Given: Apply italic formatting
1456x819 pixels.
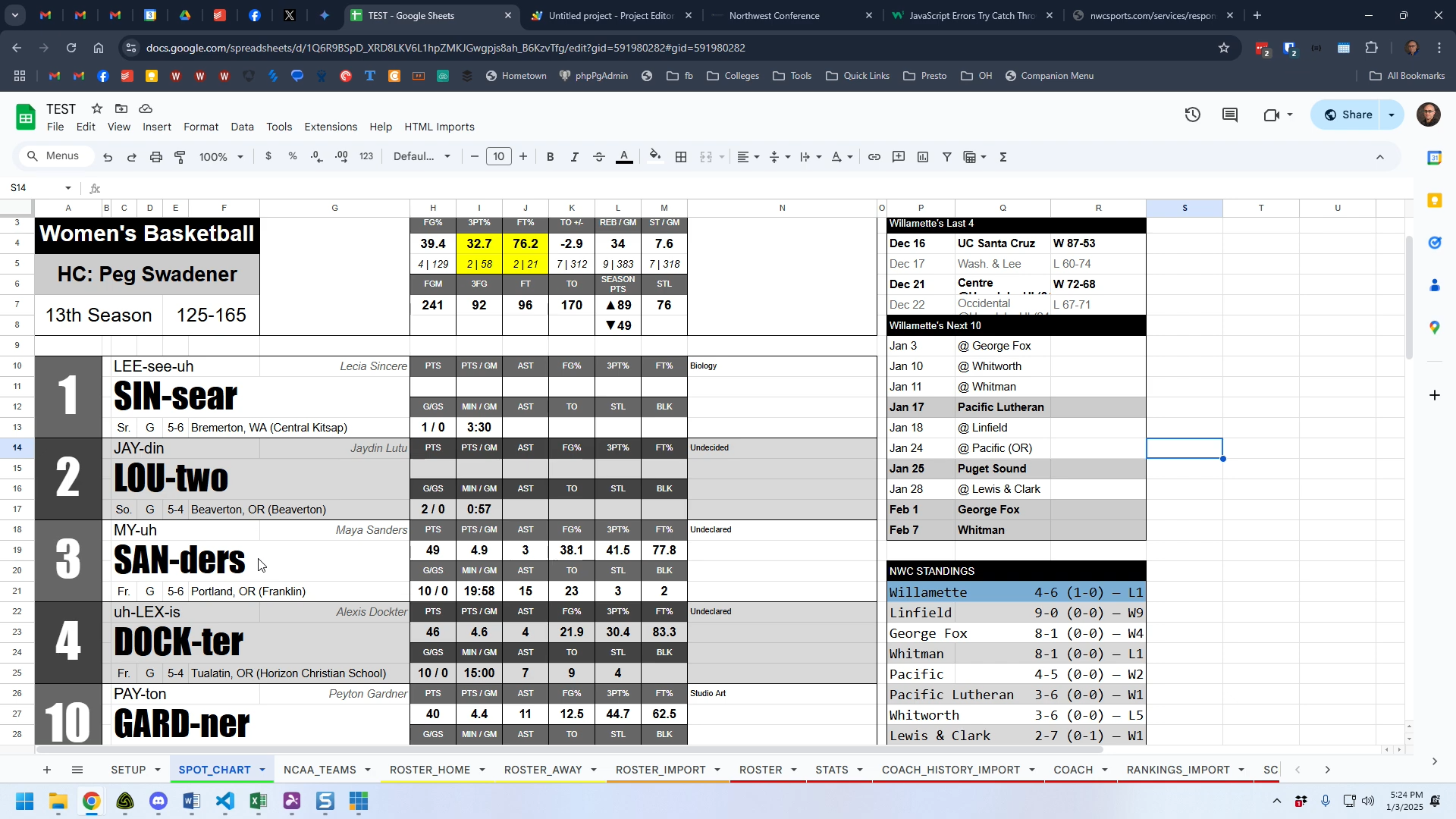Looking at the screenshot, I should tap(574, 157).
